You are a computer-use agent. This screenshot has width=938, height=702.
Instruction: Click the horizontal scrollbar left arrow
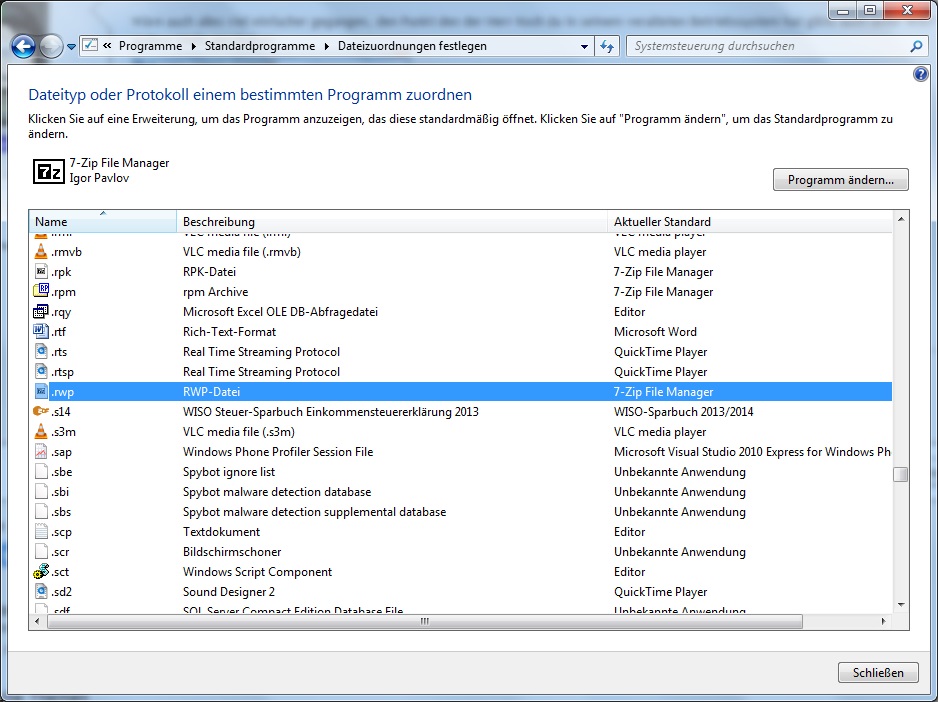coord(38,622)
